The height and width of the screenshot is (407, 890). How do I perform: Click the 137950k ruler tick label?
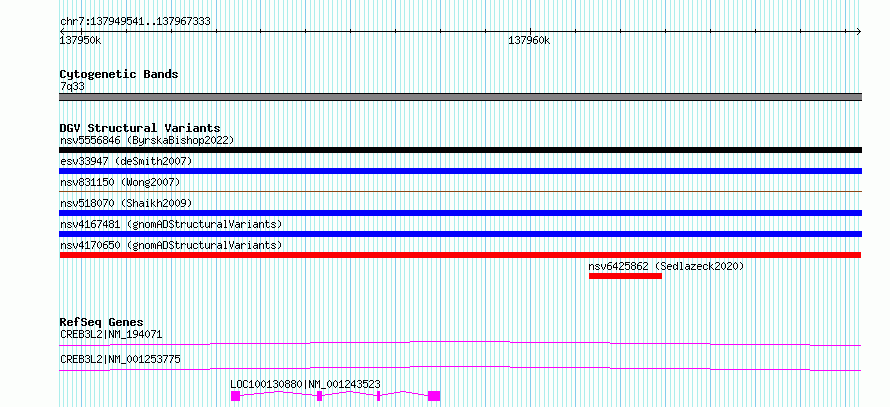(x=81, y=41)
